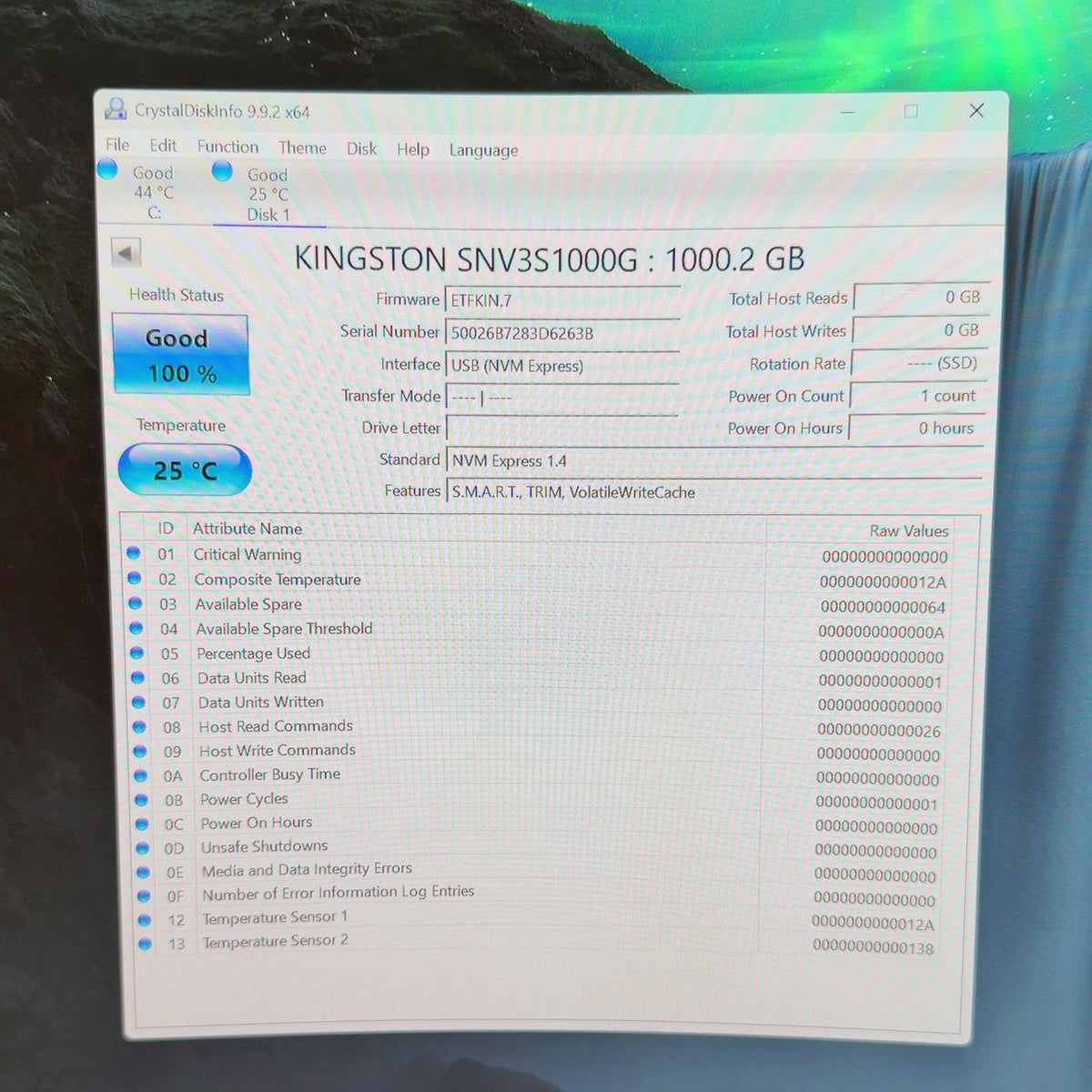
Task: Click status dot for Host Write Commands
Action: point(140,751)
